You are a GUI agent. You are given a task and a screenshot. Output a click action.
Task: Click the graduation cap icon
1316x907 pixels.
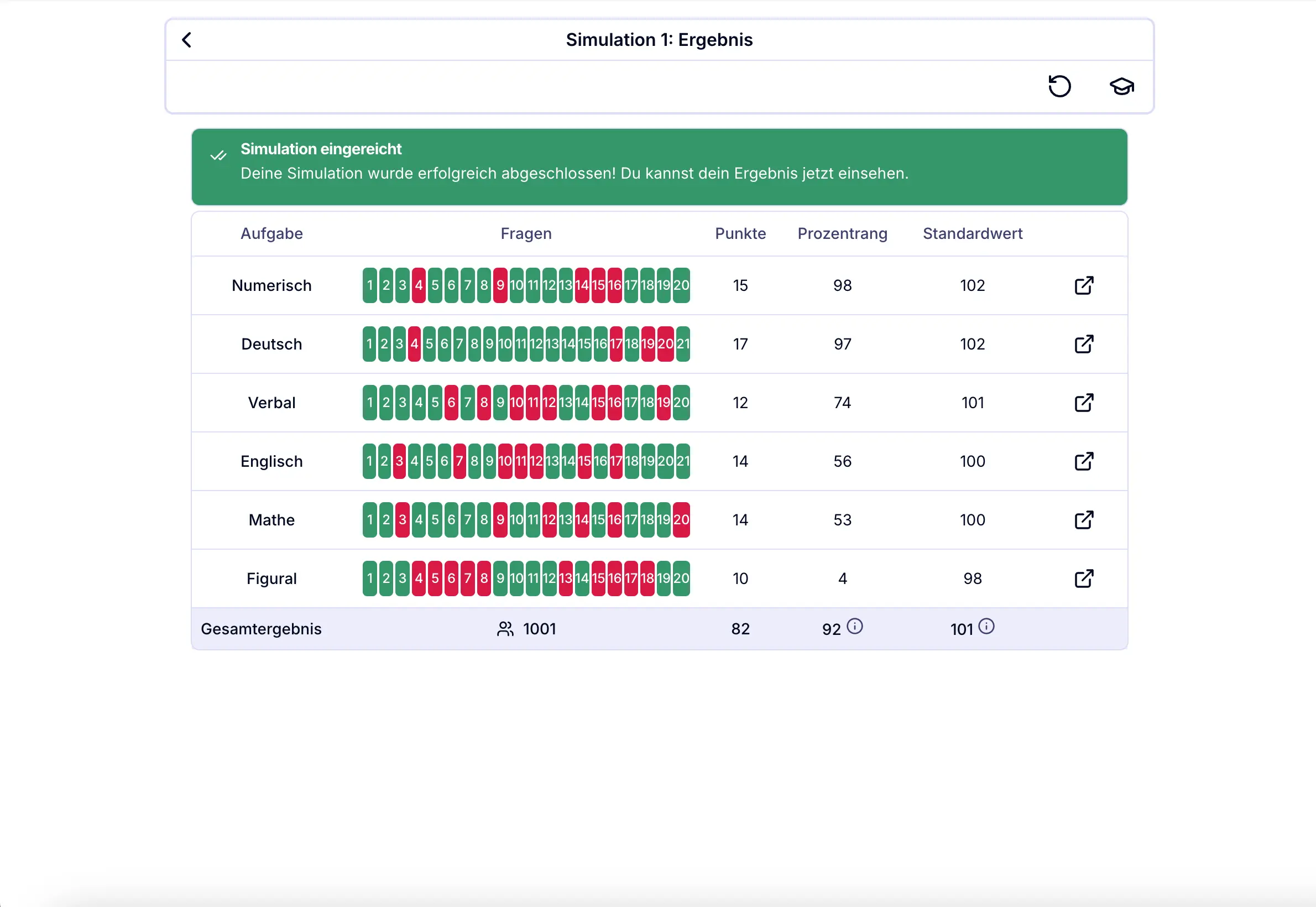[1122, 86]
